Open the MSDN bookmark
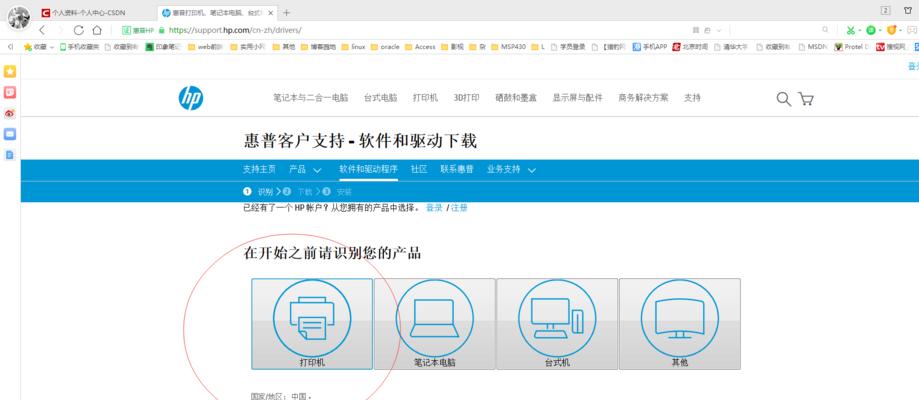 pyautogui.click(x=812, y=47)
